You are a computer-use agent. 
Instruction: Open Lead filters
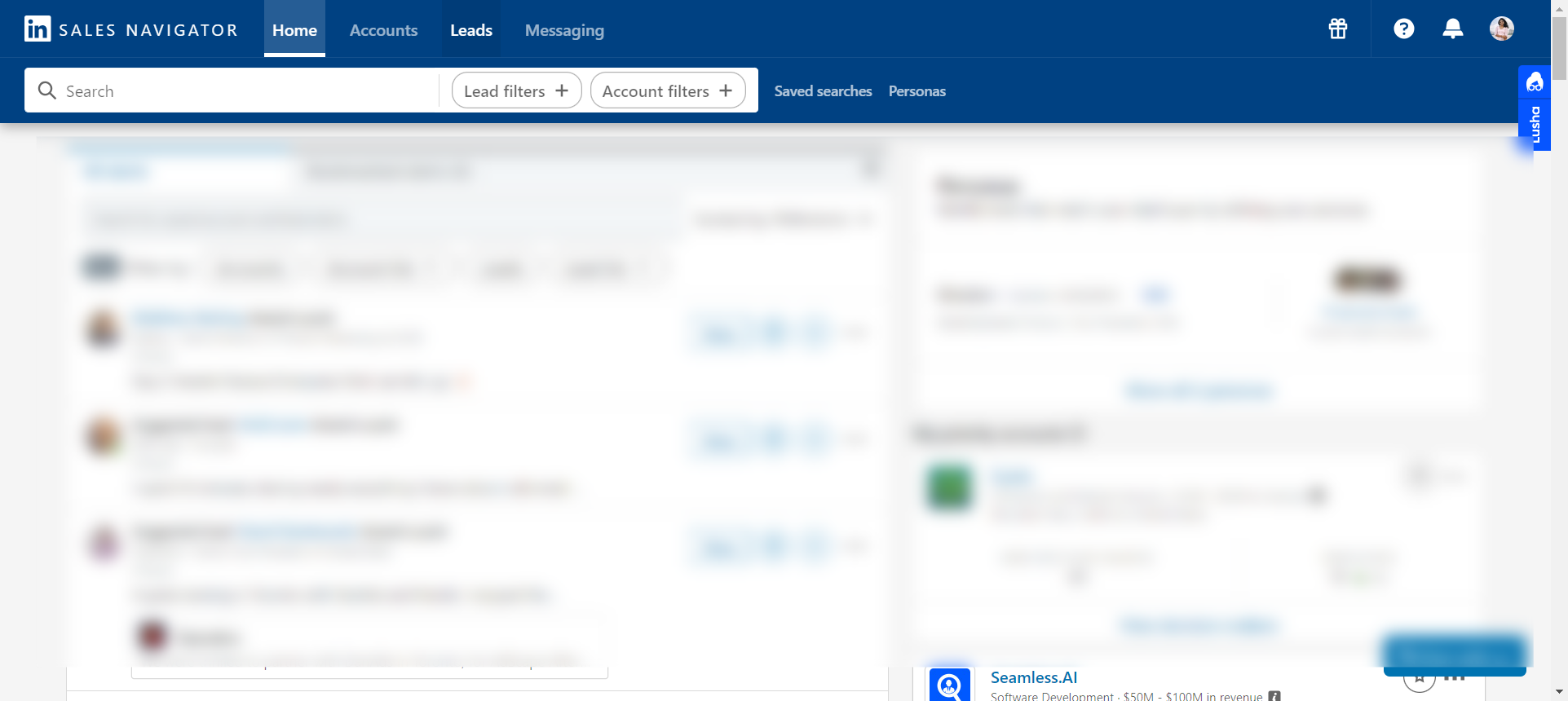pos(516,90)
